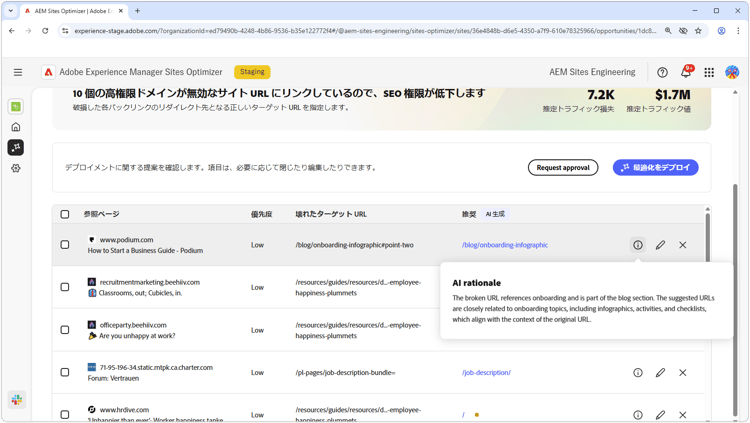Click the Request approval button
This screenshot has width=750, height=423.
[563, 167]
